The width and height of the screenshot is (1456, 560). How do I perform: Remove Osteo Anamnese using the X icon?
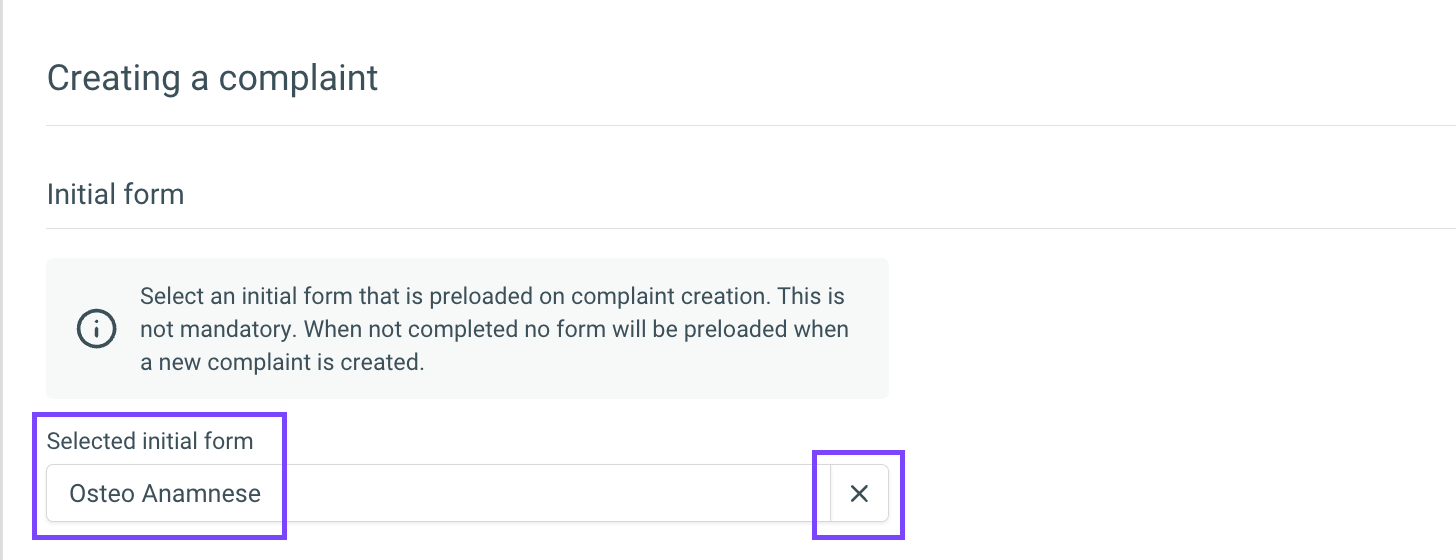click(x=859, y=493)
